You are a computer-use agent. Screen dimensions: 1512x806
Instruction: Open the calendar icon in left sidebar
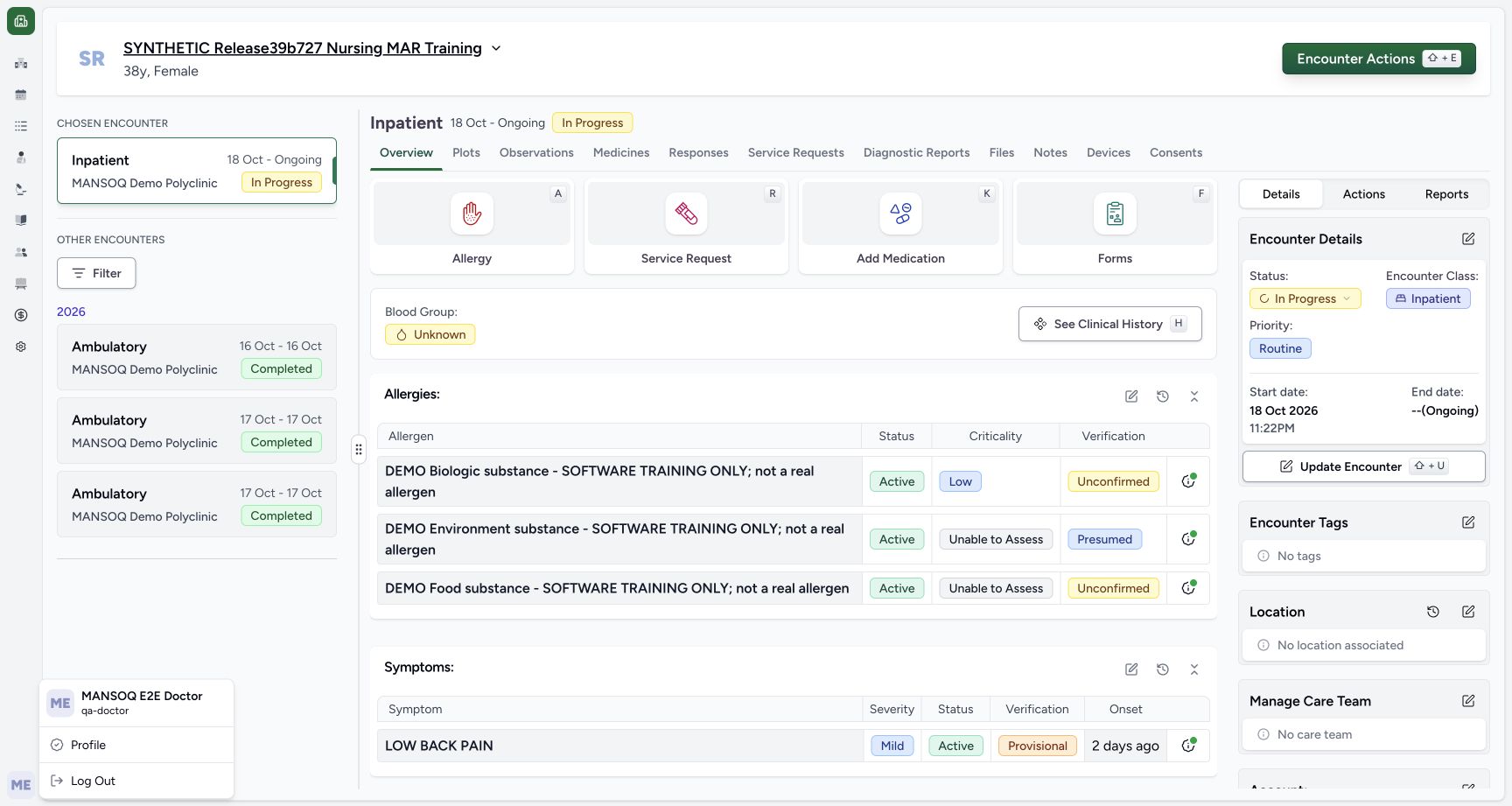point(21,95)
